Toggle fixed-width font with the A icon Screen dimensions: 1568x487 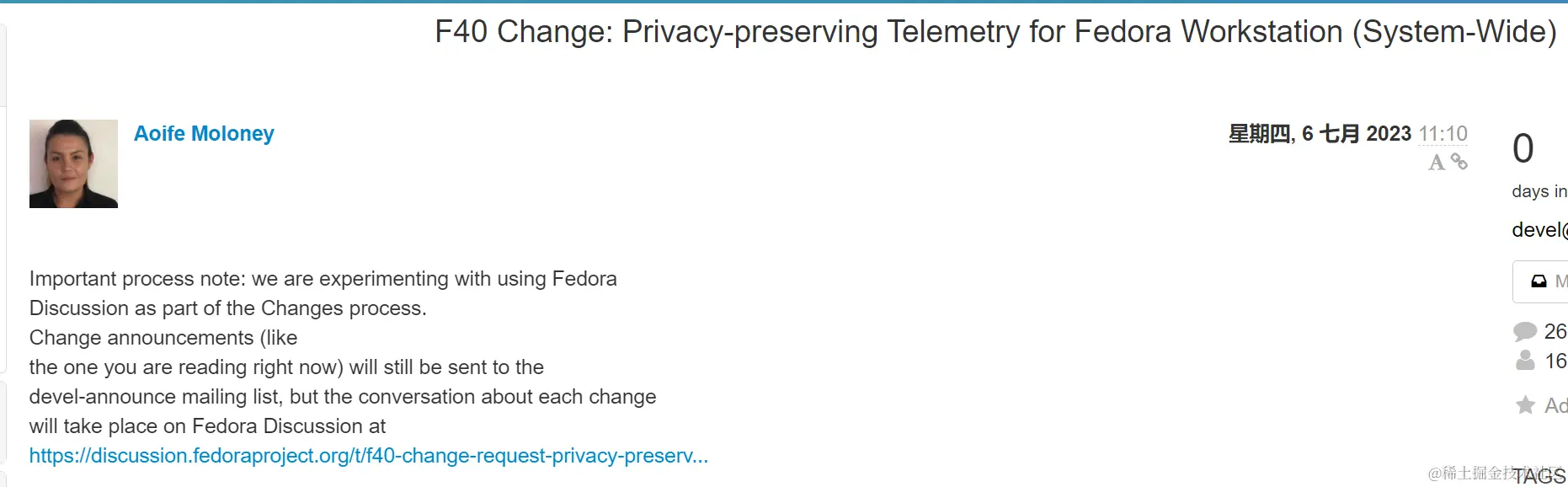click(x=1437, y=163)
